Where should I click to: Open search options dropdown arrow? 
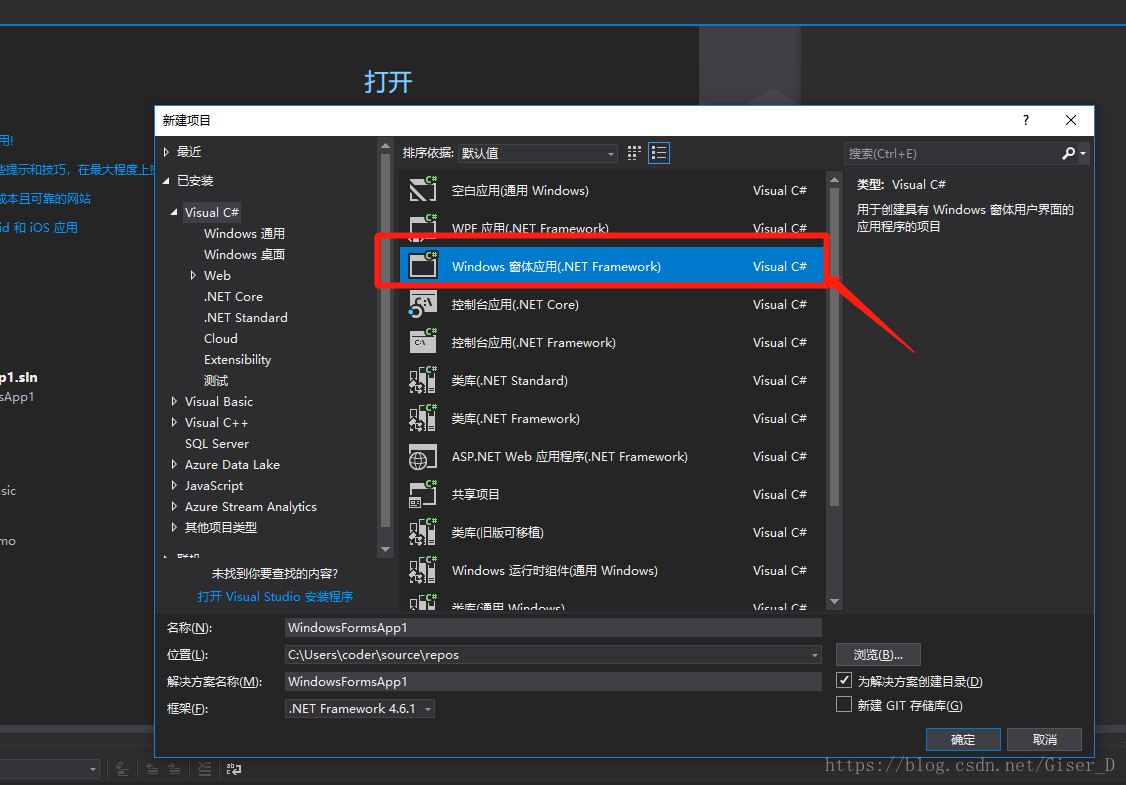coord(1083,153)
